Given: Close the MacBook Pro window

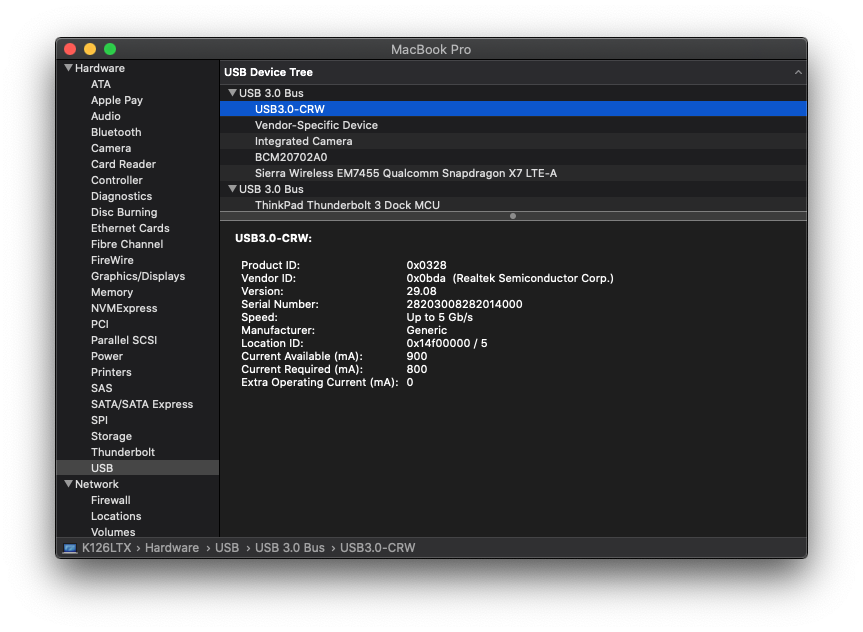Looking at the screenshot, I should (70, 49).
